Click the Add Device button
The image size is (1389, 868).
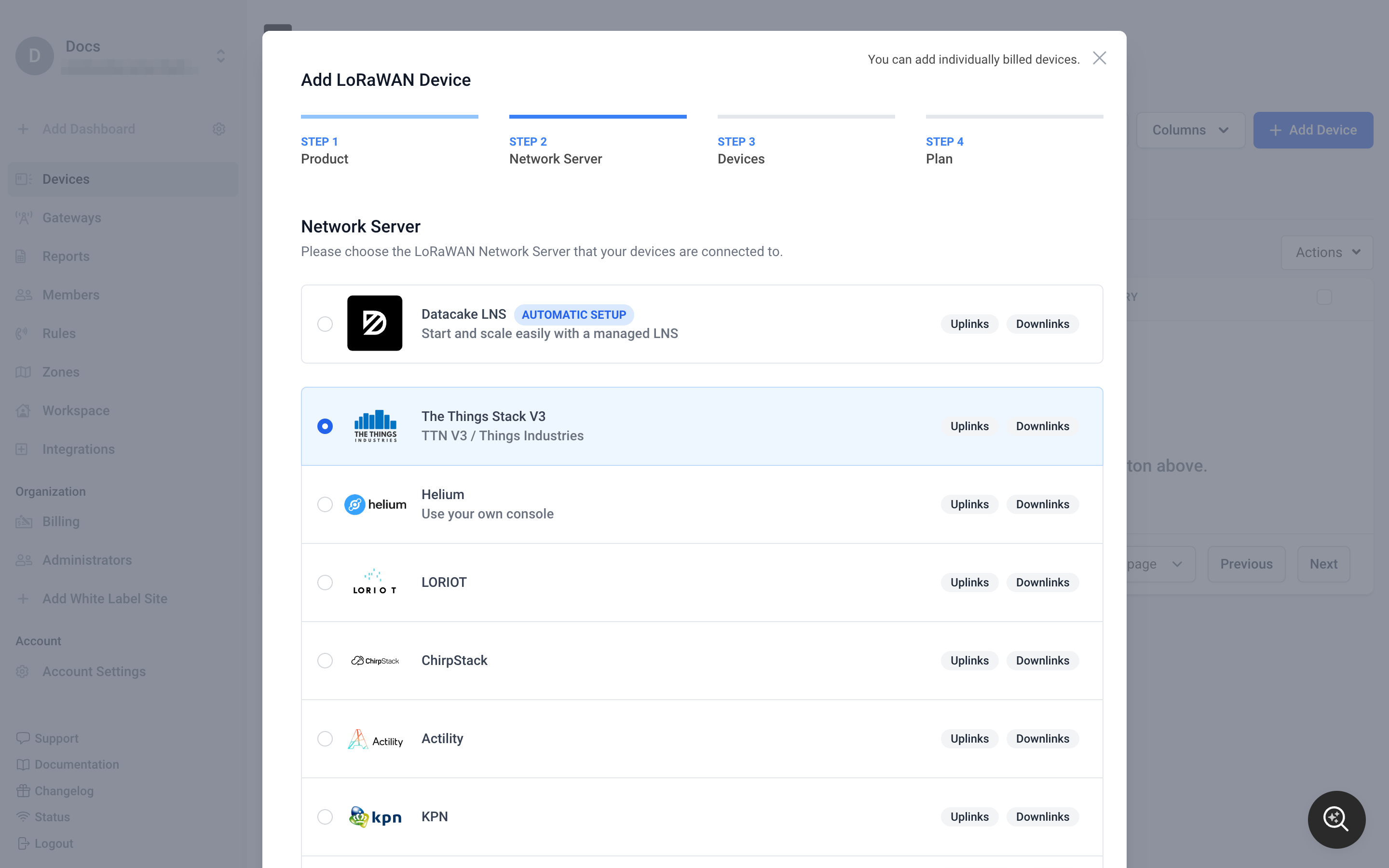point(1313,130)
